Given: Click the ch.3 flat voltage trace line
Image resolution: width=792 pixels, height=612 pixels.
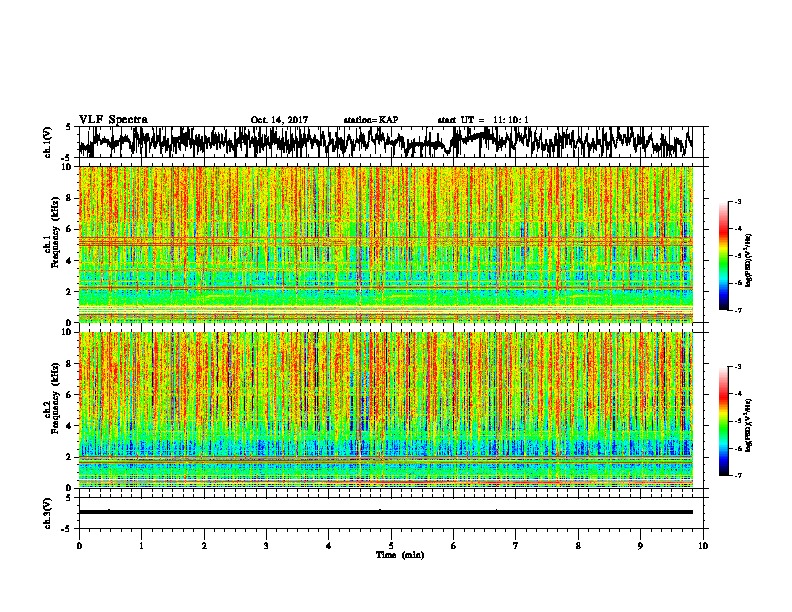Looking at the screenshot, I should (385, 512).
